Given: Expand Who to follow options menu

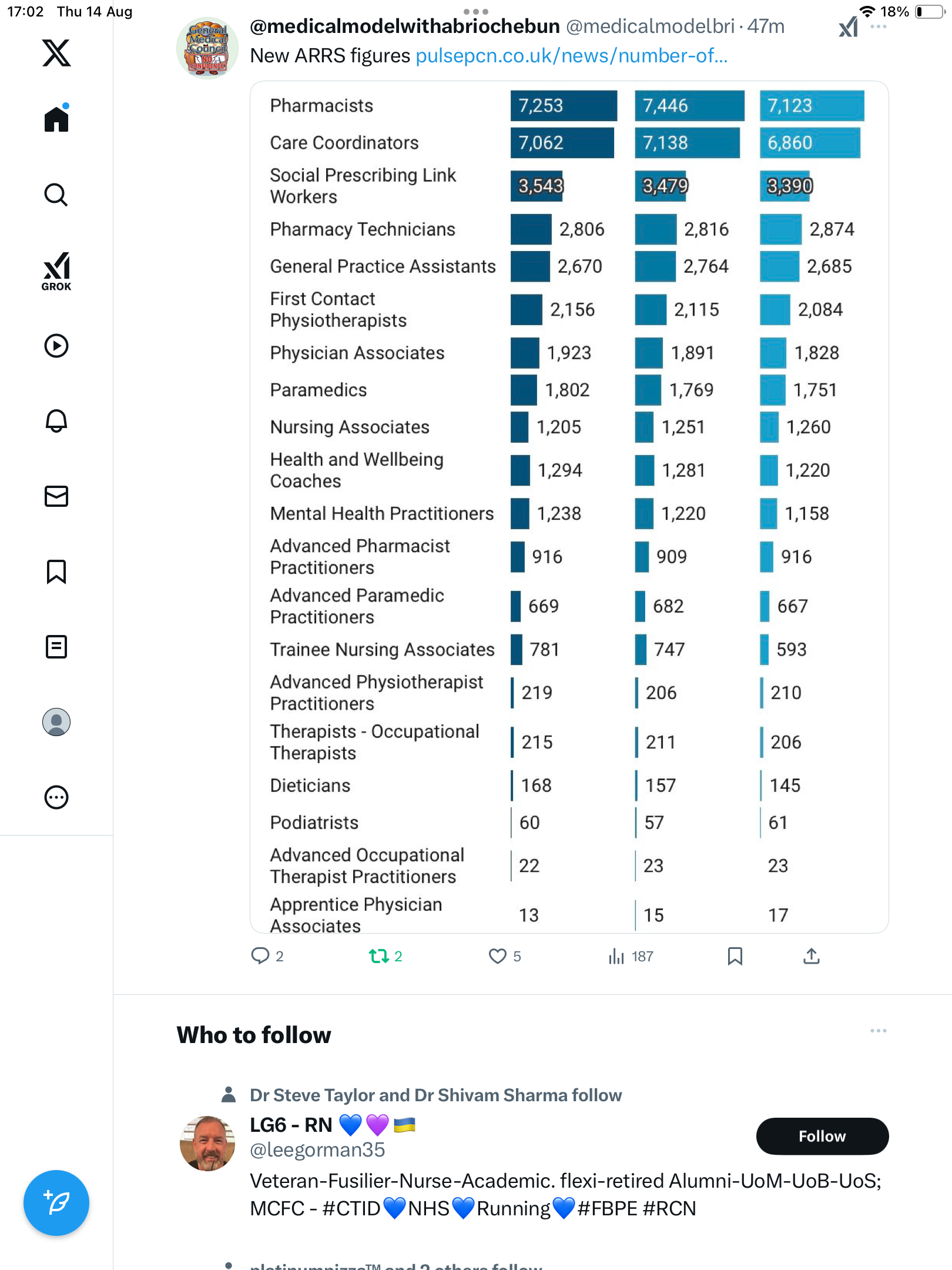Looking at the screenshot, I should point(879,1031).
